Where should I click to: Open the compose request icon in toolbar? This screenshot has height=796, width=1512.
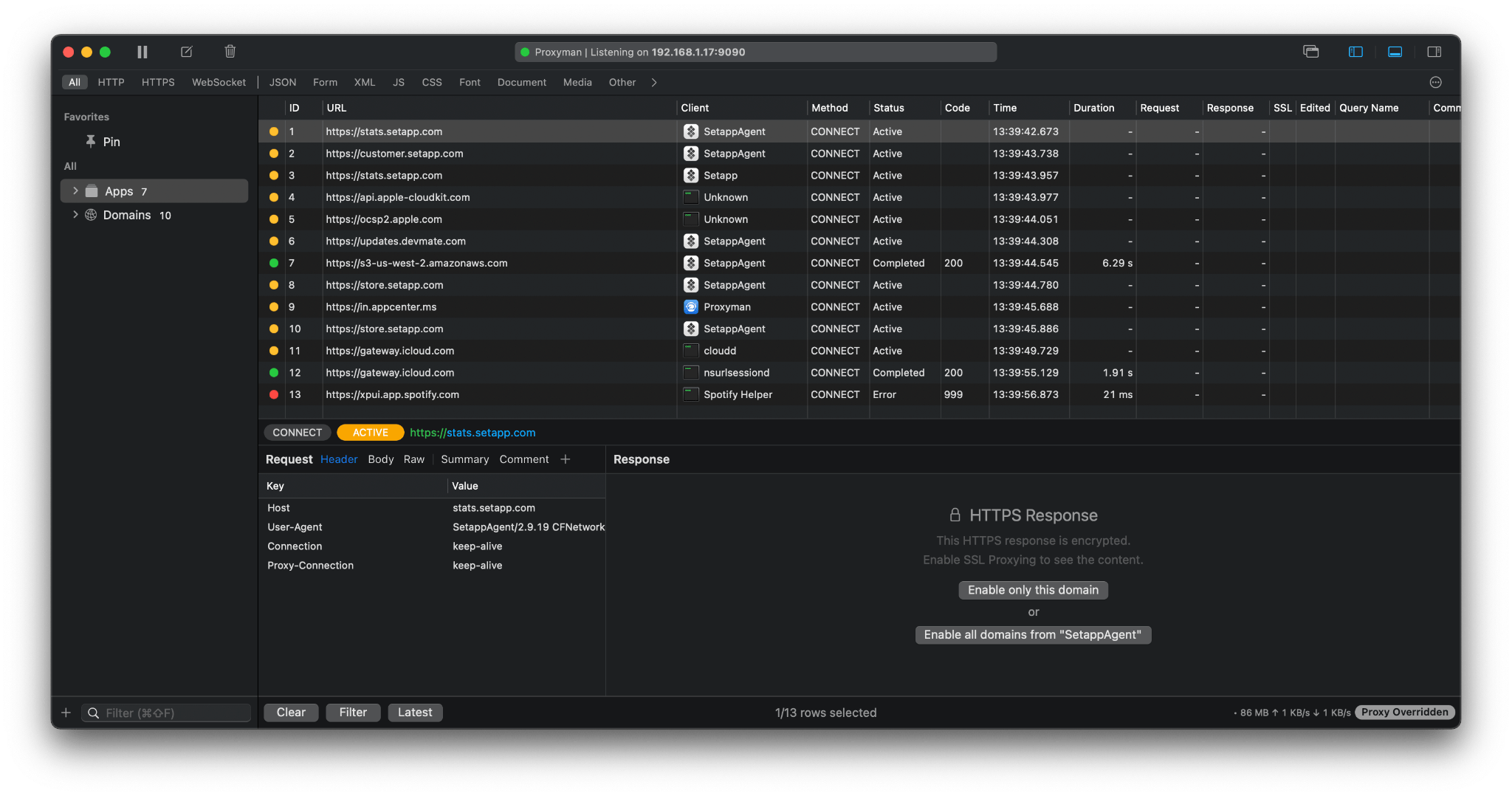pos(186,52)
